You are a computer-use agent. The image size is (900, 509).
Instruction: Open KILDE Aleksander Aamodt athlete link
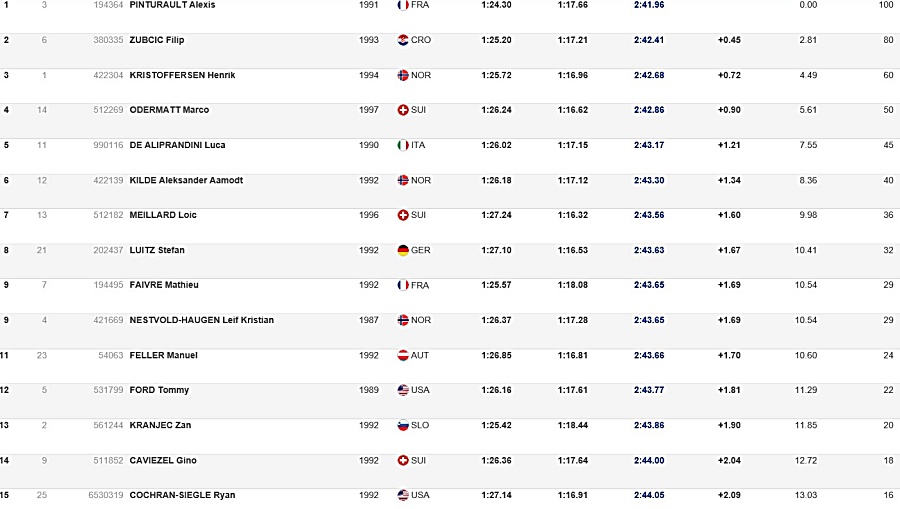tap(186, 180)
